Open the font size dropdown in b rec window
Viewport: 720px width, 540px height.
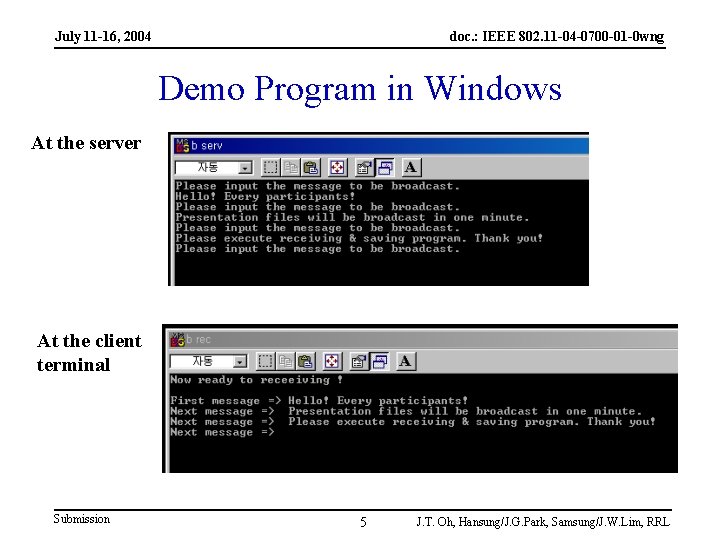(x=208, y=361)
